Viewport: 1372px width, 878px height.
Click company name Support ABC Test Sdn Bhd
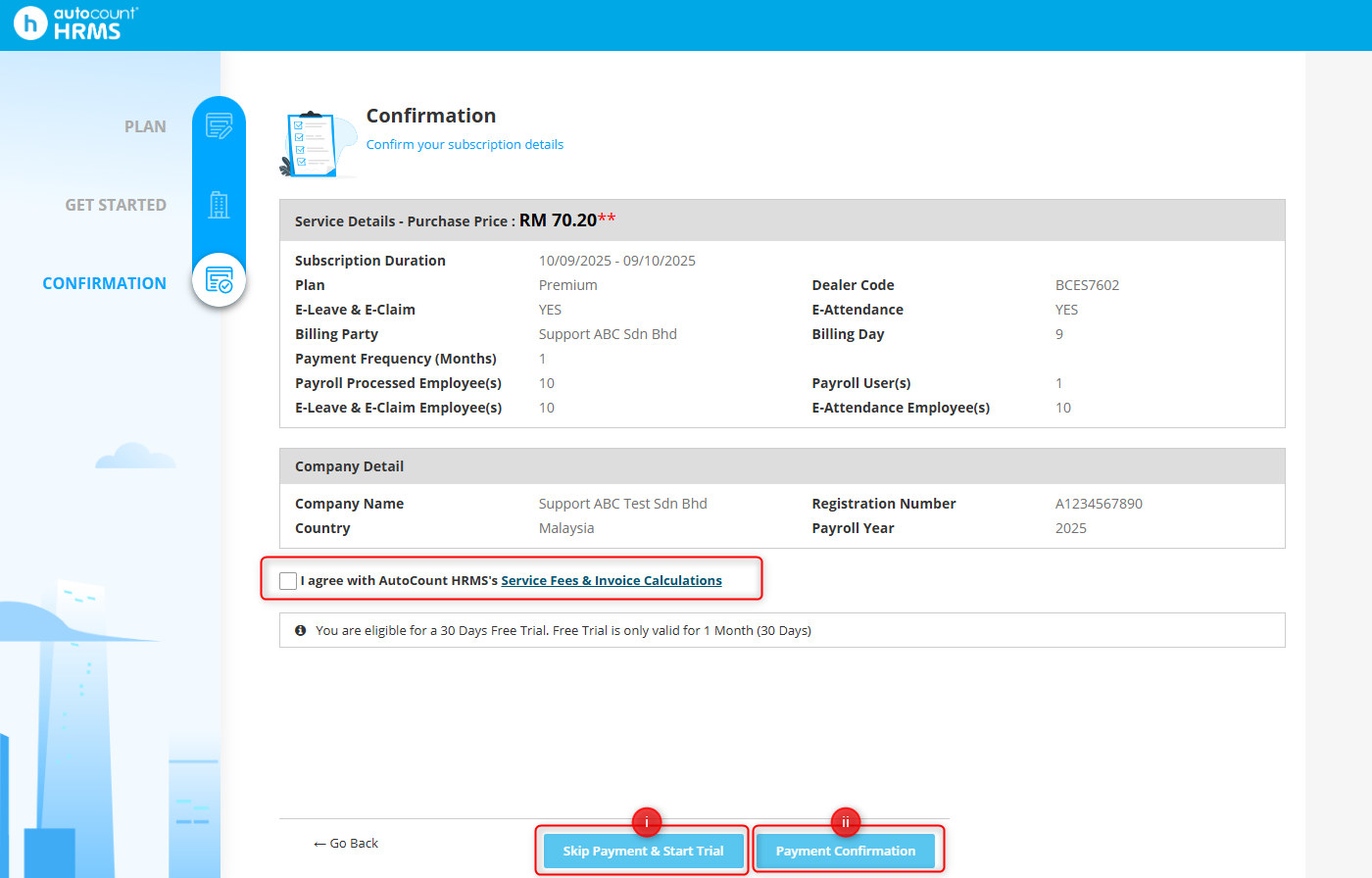point(622,504)
